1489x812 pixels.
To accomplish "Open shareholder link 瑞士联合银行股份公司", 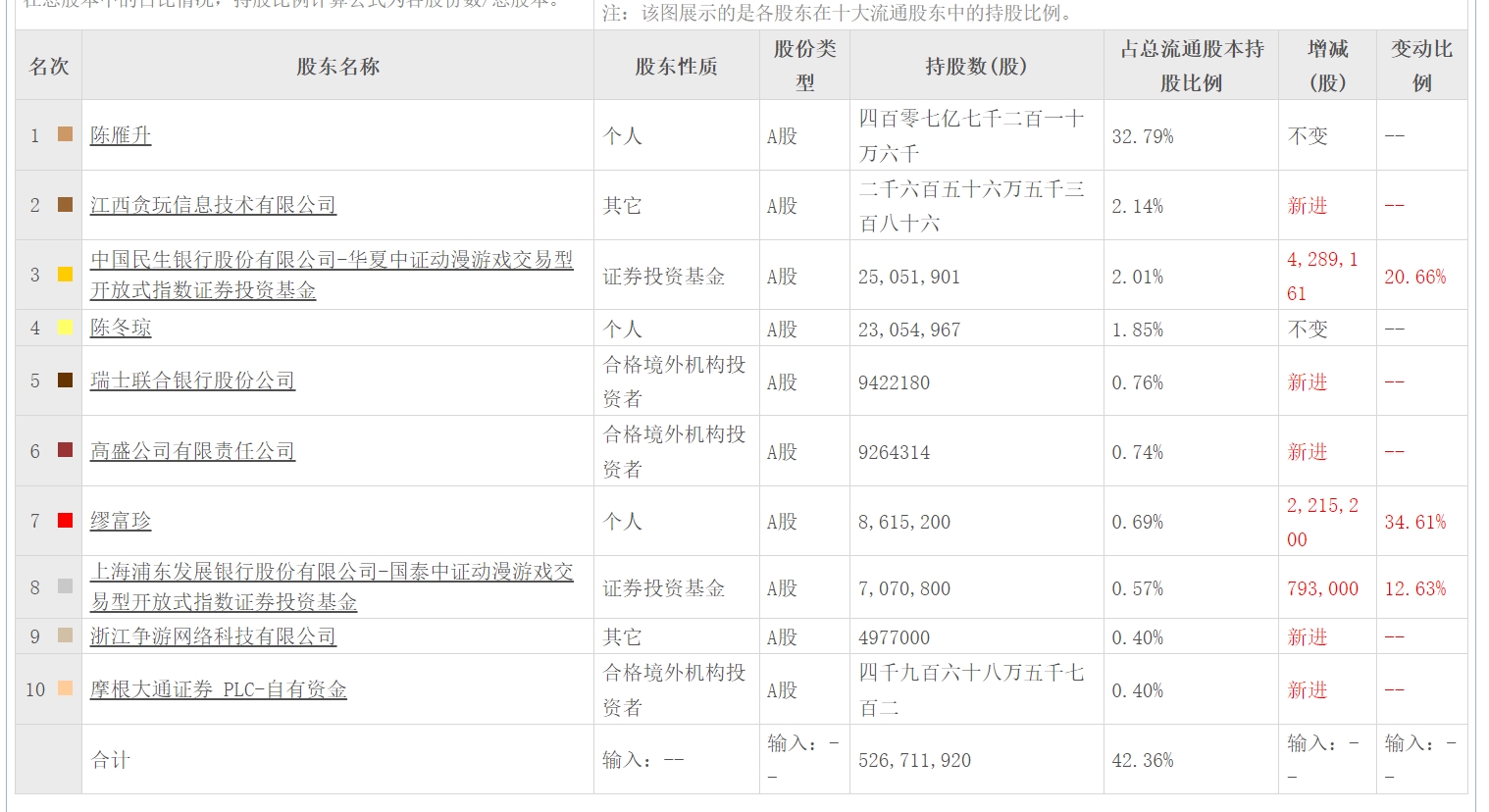I will click(x=192, y=381).
